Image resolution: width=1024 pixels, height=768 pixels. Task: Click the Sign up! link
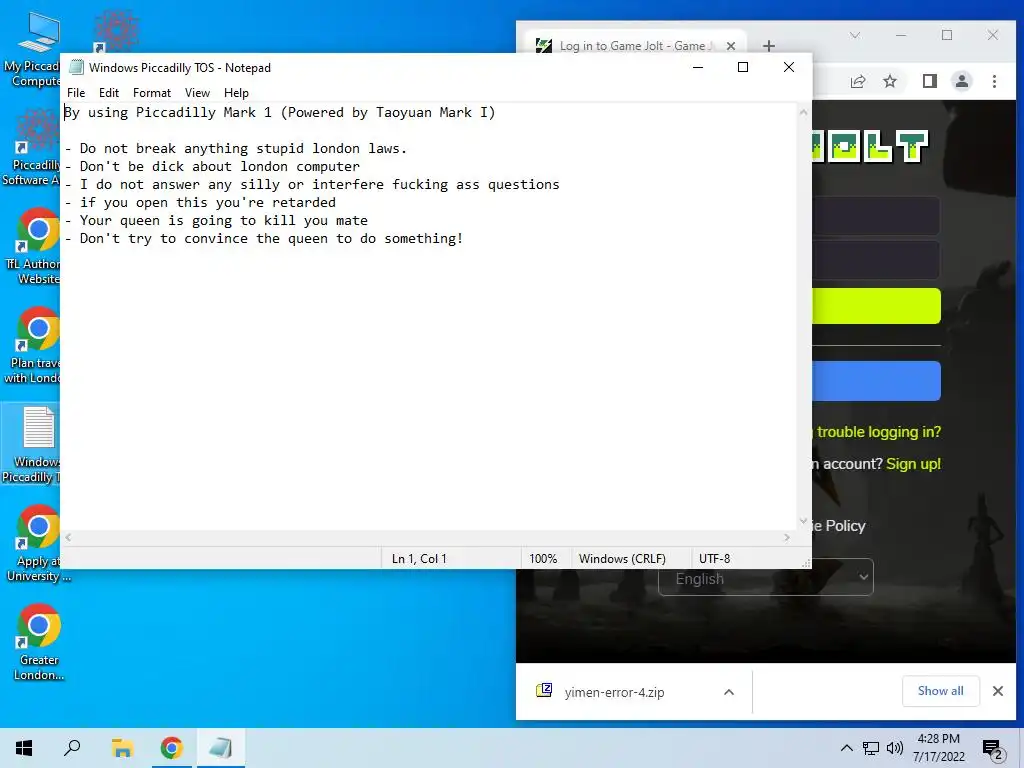(x=913, y=464)
